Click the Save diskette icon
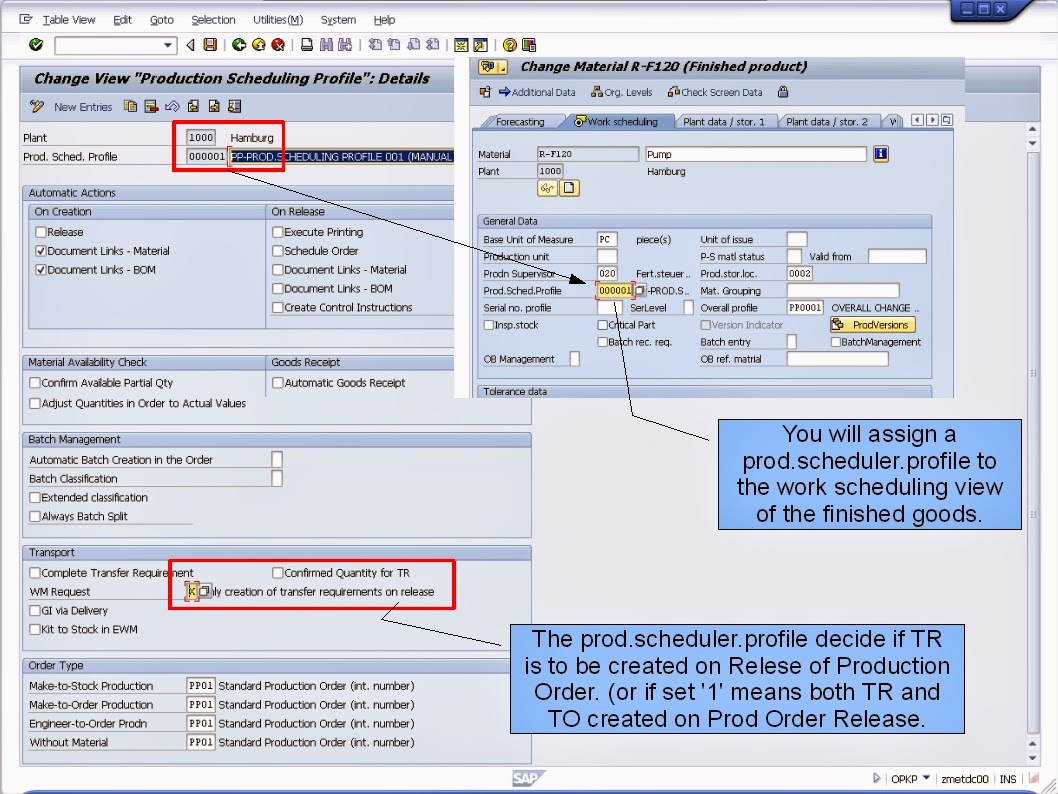This screenshot has height=794, width=1058. 211,45
